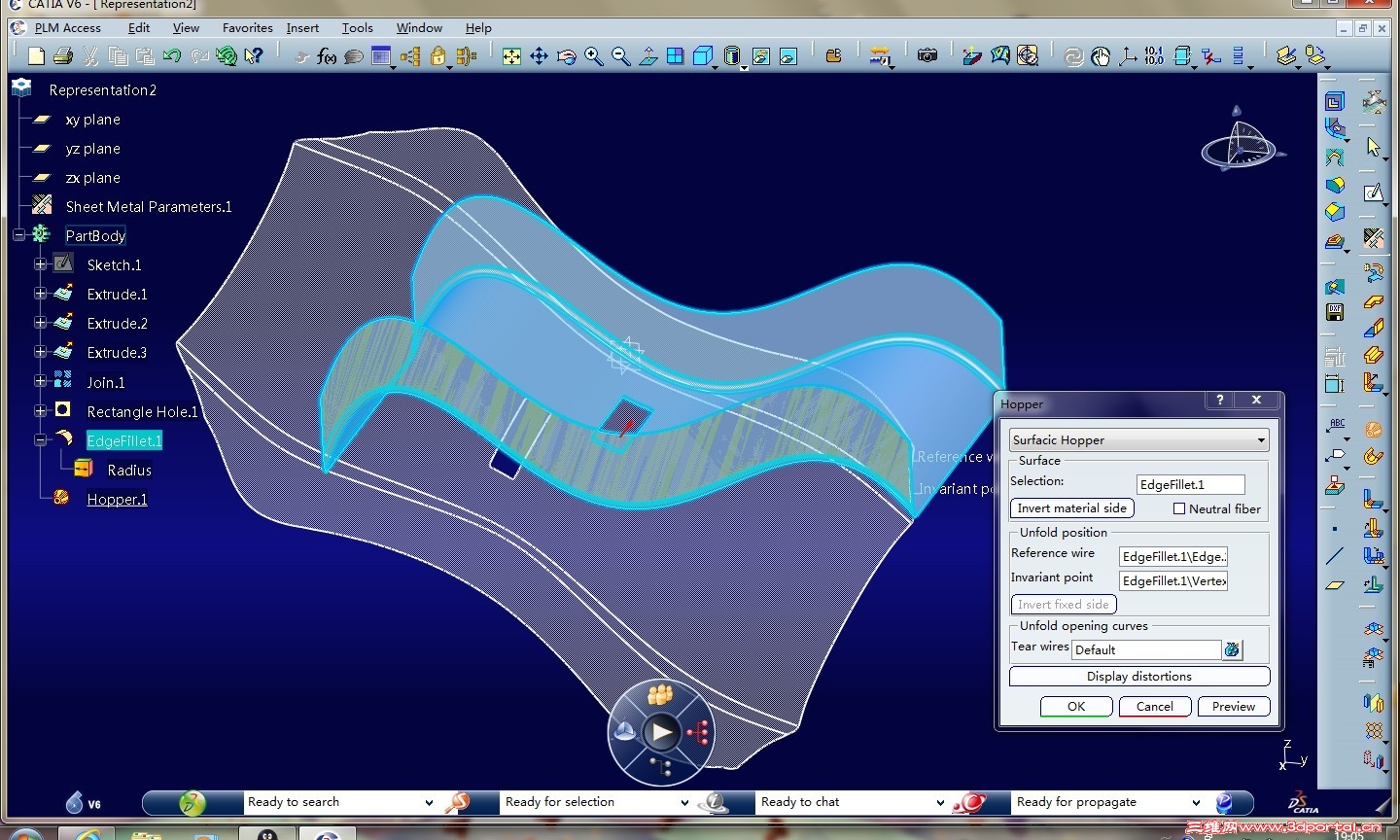Click the Selection field showing EdgeFillet.1
The width and height of the screenshot is (1400, 840).
click(x=1191, y=484)
